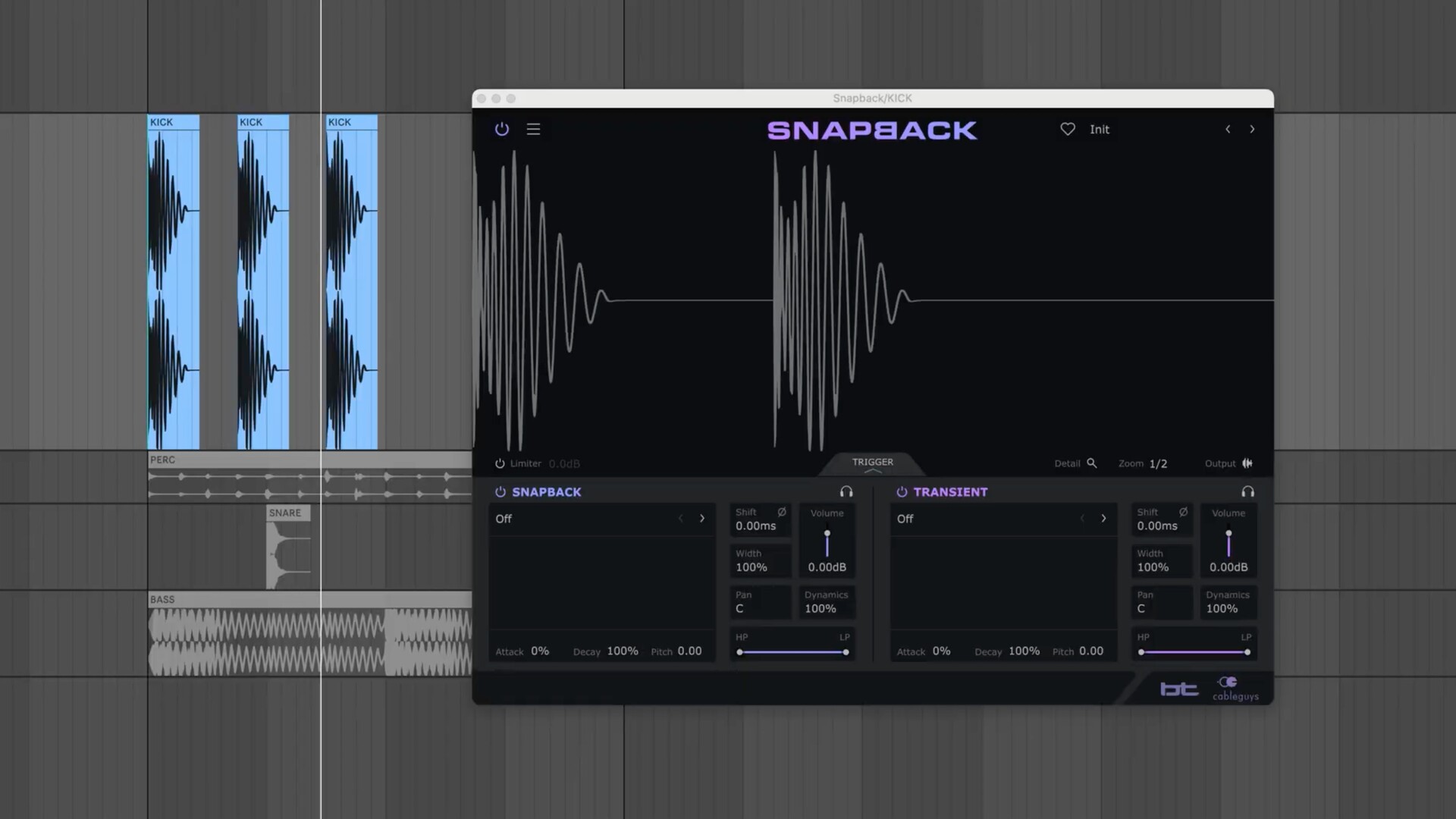Click SNAPBACK Width 100% value
Viewport: 1456px width, 819px height.
click(751, 567)
